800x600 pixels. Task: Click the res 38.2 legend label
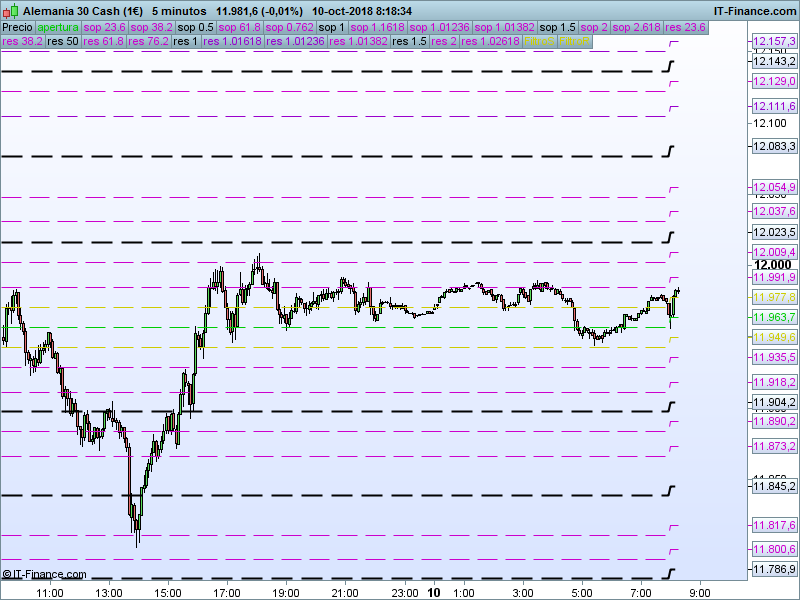[x=22, y=41]
